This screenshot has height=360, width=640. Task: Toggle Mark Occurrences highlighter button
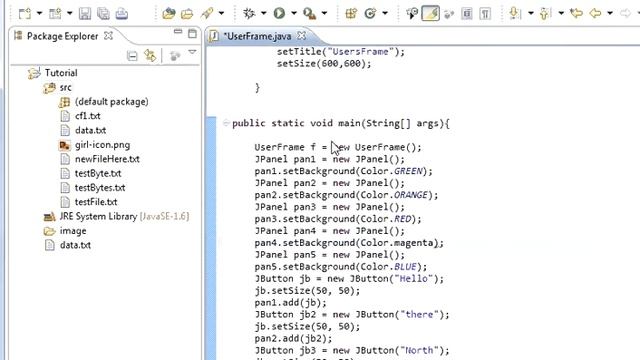click(x=431, y=13)
